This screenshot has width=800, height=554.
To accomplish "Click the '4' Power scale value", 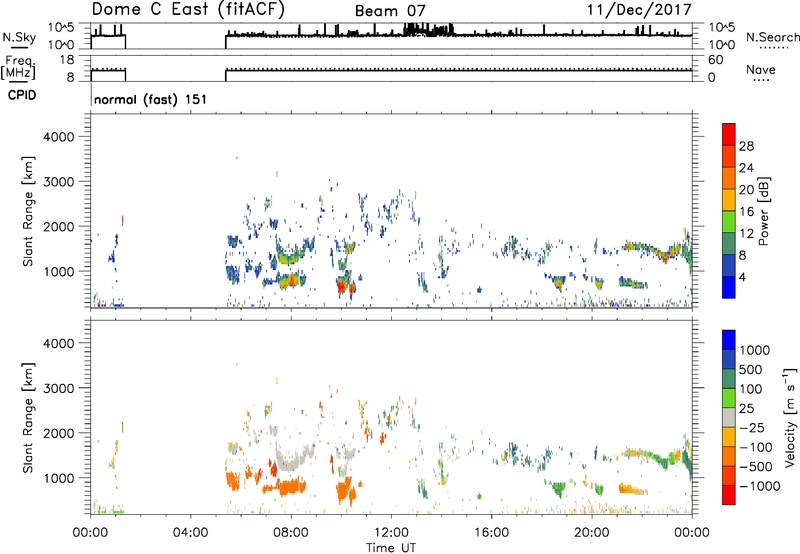I will pyautogui.click(x=742, y=277).
